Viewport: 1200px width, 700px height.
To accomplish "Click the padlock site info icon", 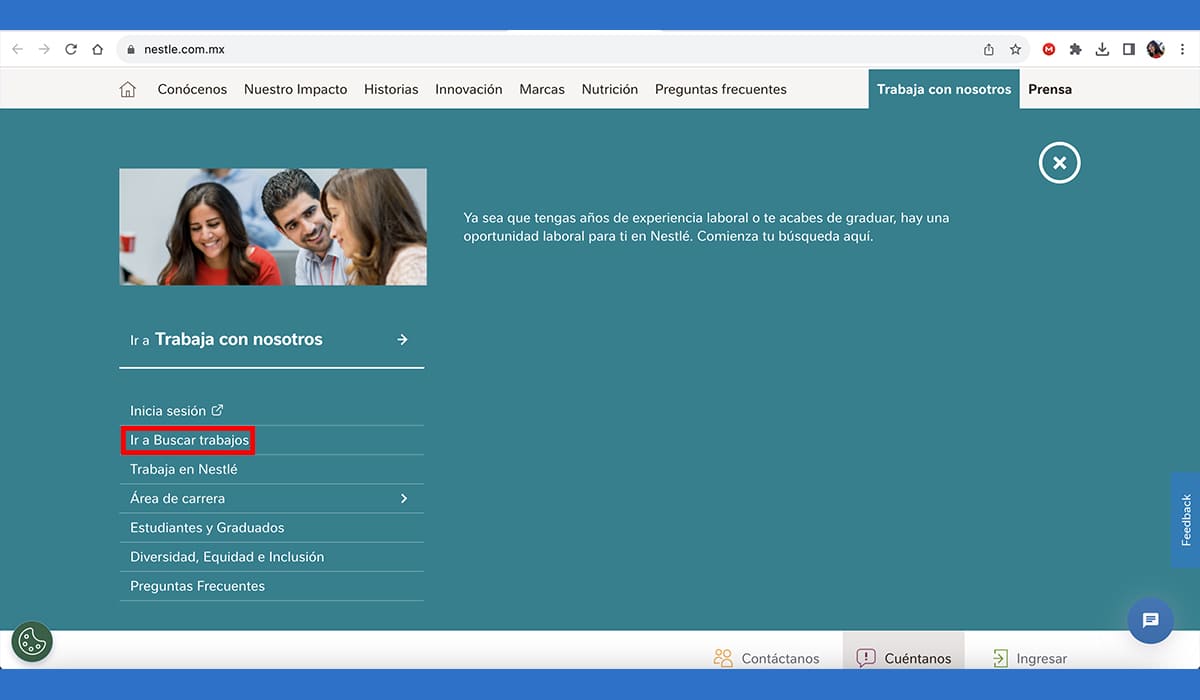I will click(130, 49).
